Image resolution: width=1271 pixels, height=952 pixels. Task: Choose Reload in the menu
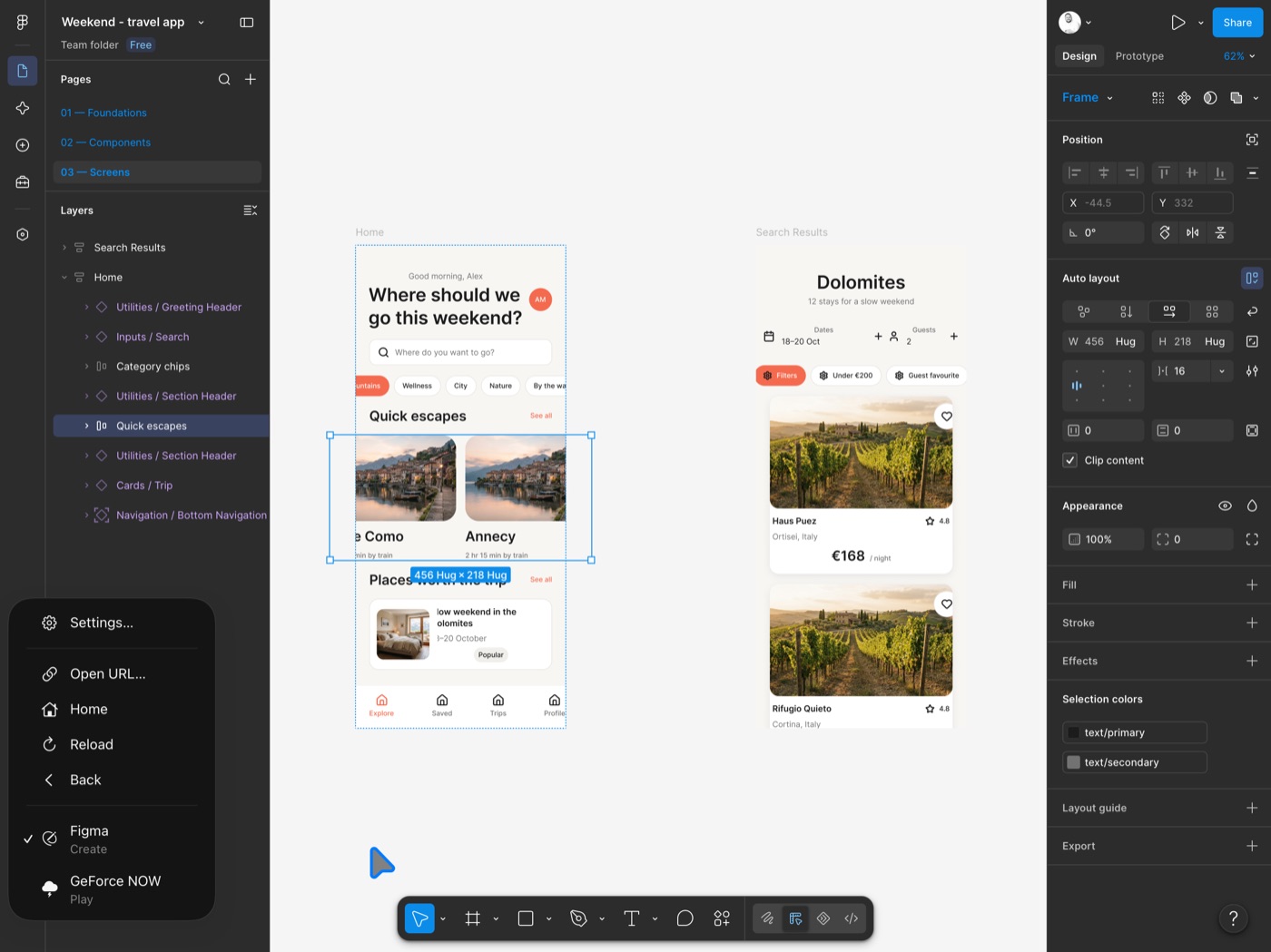pos(112,744)
